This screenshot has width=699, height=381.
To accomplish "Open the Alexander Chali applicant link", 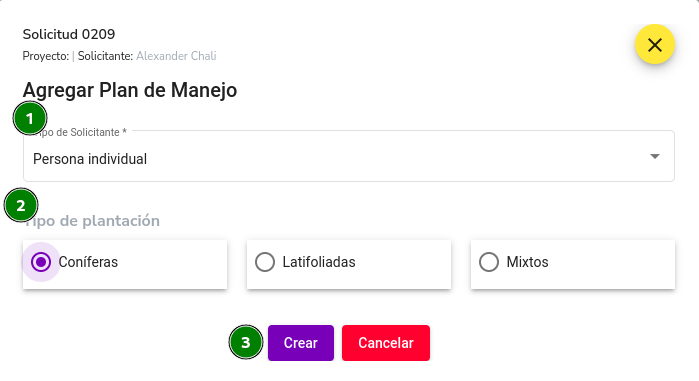I will tap(176, 56).
